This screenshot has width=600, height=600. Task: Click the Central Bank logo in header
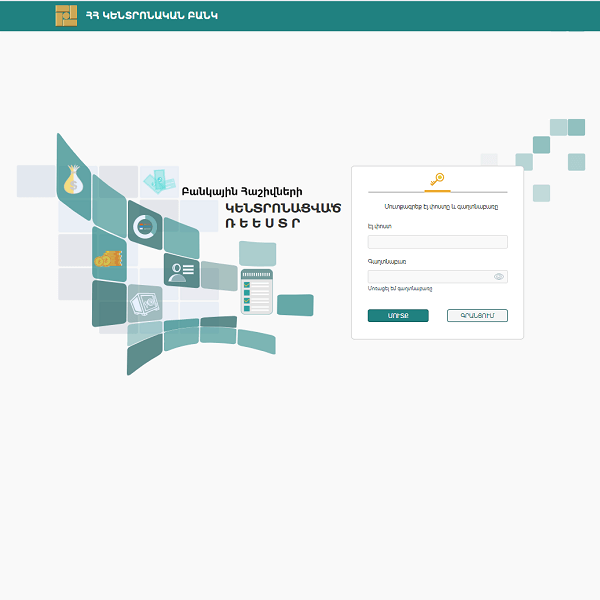tap(66, 15)
